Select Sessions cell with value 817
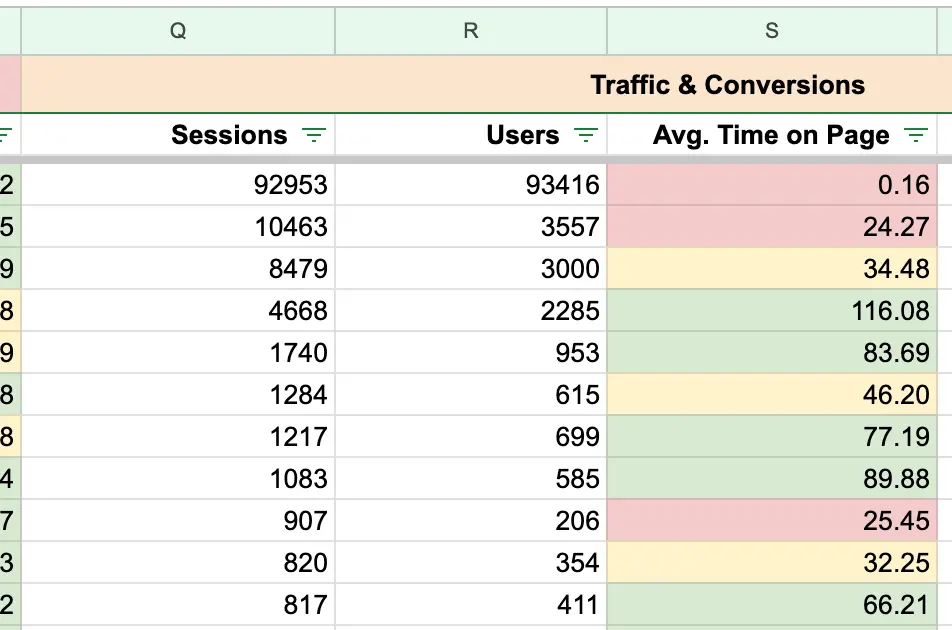Image resolution: width=952 pixels, height=630 pixels. pos(178,605)
